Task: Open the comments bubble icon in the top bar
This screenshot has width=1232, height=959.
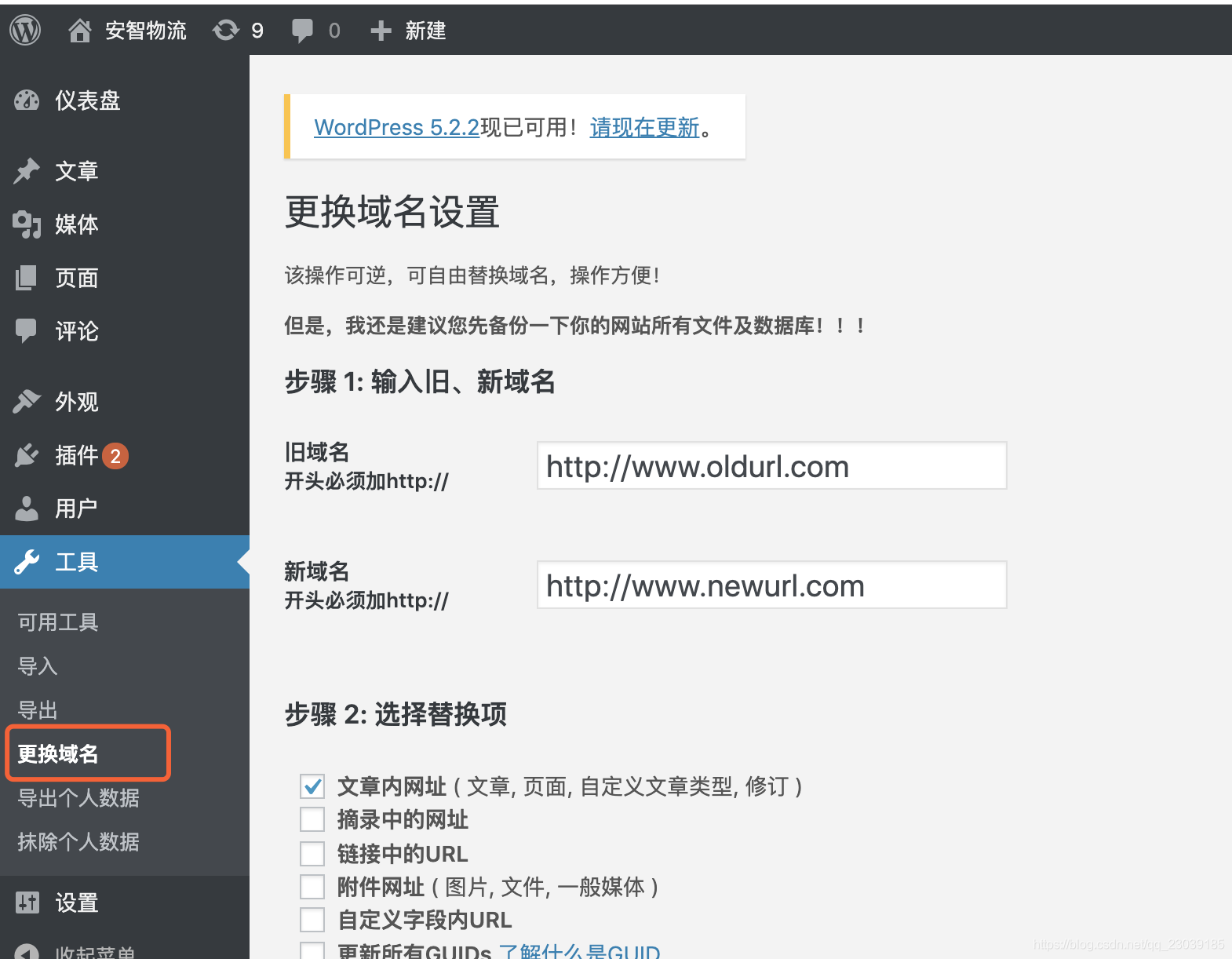Action: [x=302, y=31]
